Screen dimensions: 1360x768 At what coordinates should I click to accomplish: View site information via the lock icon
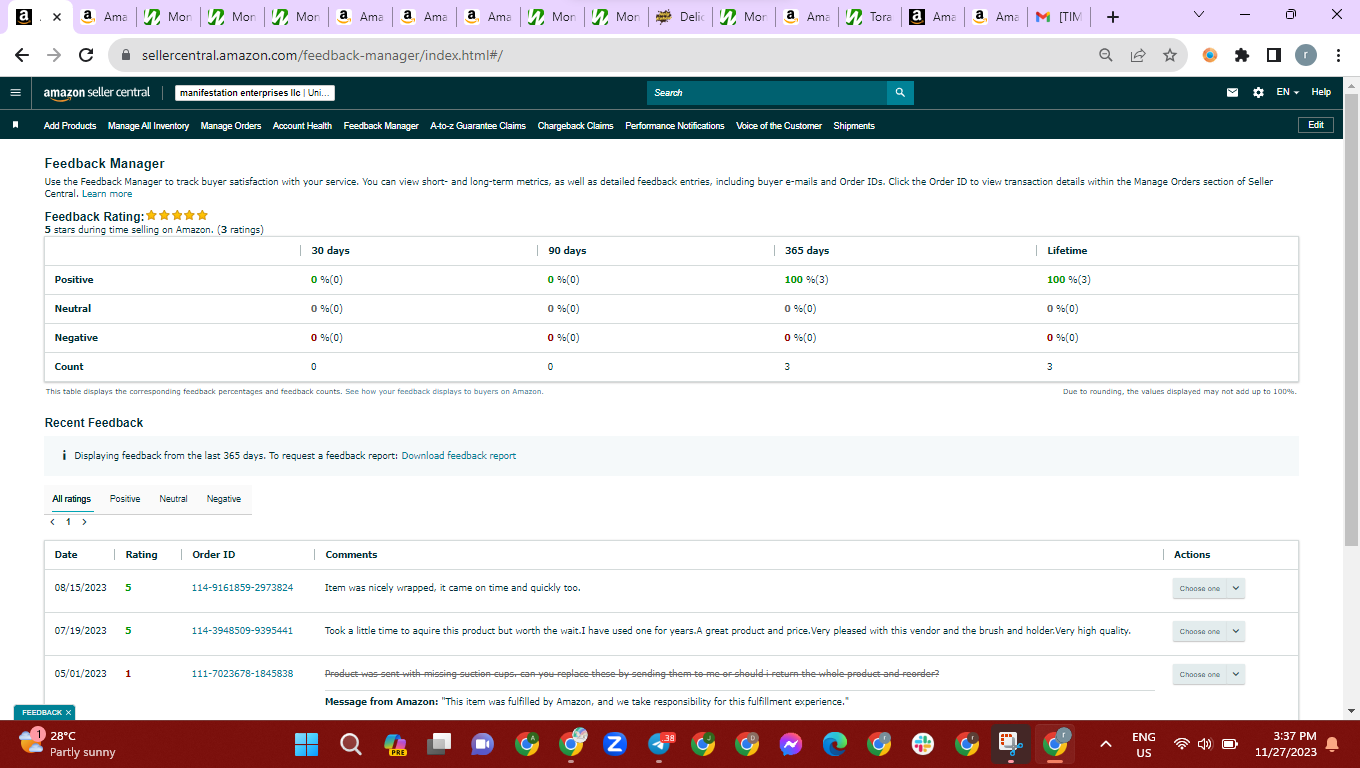tap(127, 55)
